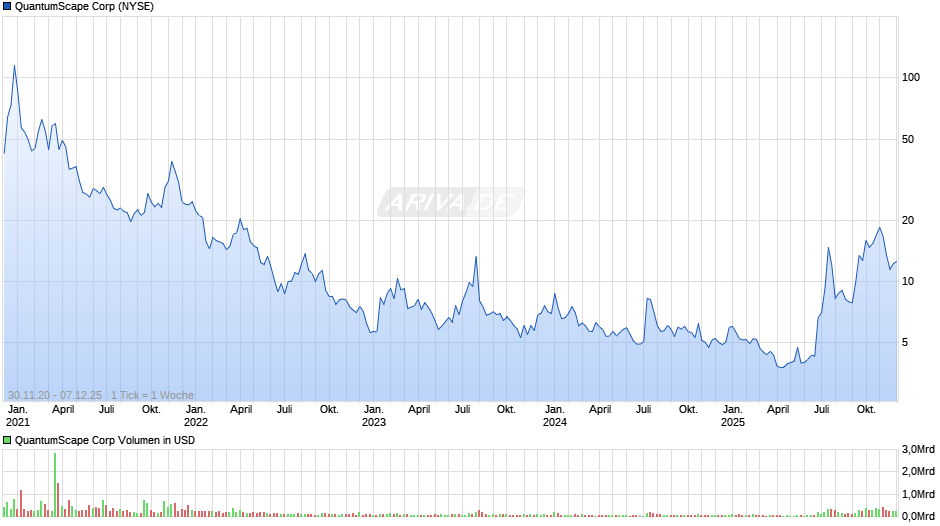Click the price axis label 50
The width and height of the screenshot is (940, 526).
[x=908, y=139]
